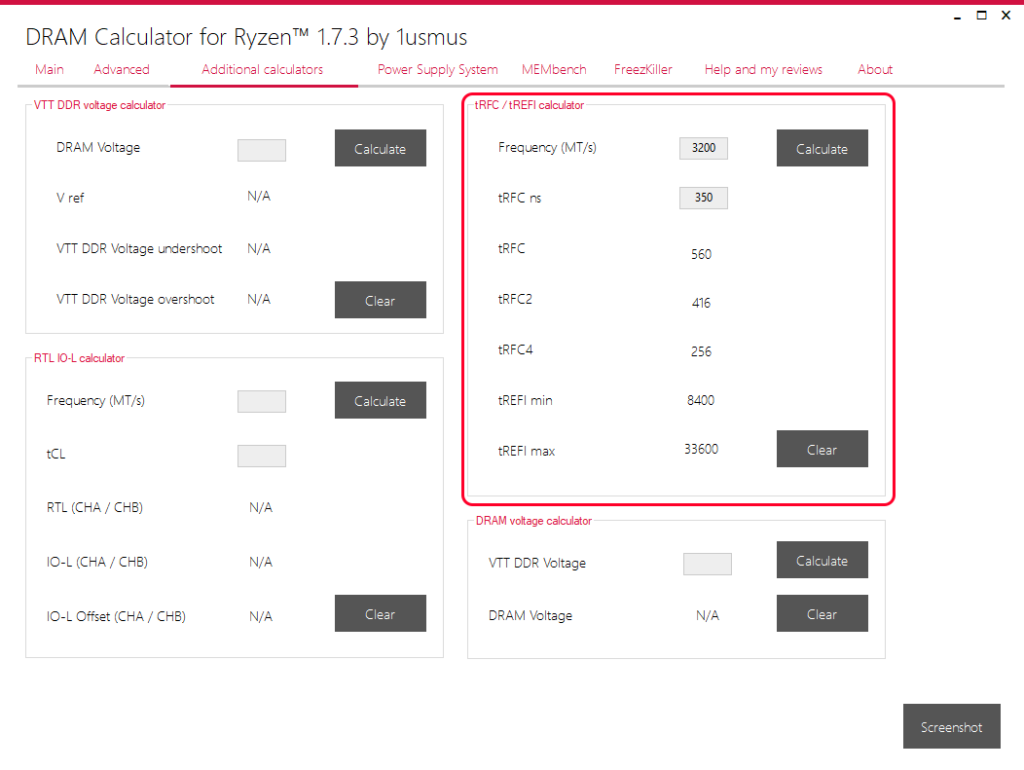Click the tRFC / tREFI calculator heading

point(529,105)
